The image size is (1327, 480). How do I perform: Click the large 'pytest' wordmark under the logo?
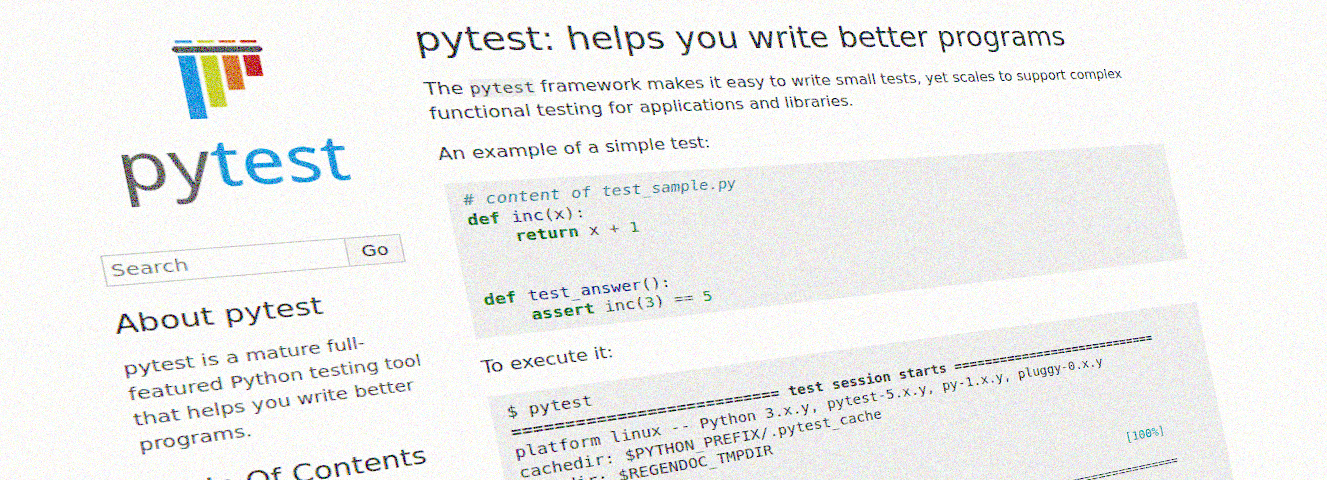(236, 172)
